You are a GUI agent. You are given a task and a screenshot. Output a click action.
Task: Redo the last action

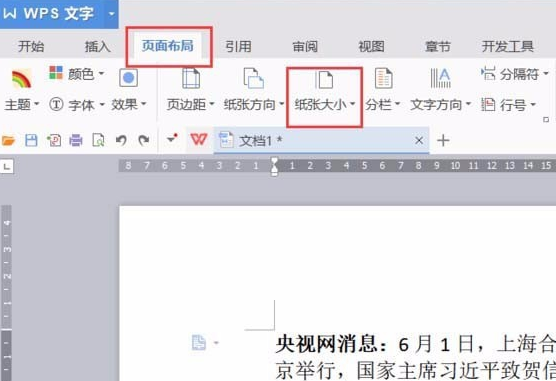(x=144, y=140)
